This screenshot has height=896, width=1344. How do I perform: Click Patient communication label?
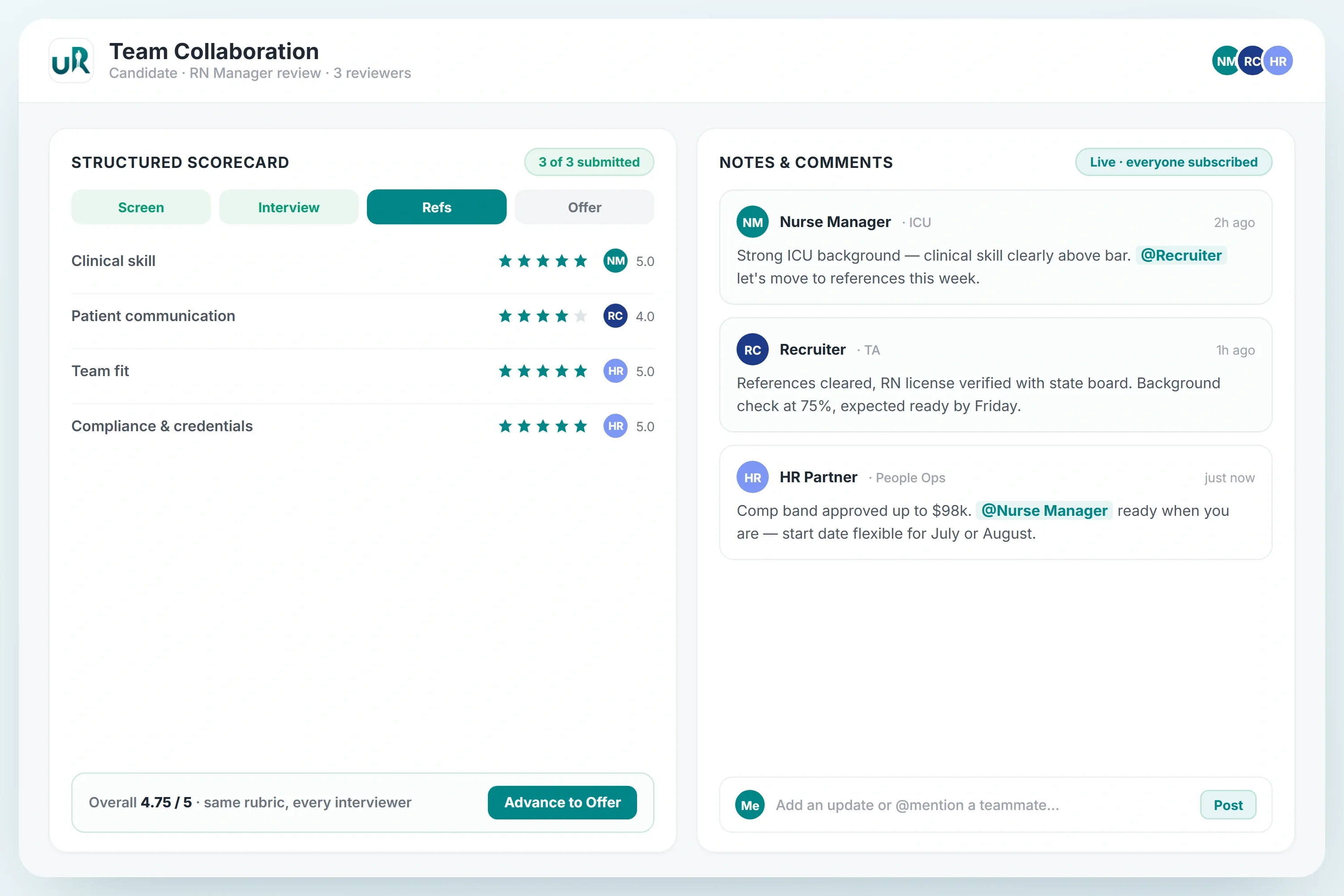(153, 316)
